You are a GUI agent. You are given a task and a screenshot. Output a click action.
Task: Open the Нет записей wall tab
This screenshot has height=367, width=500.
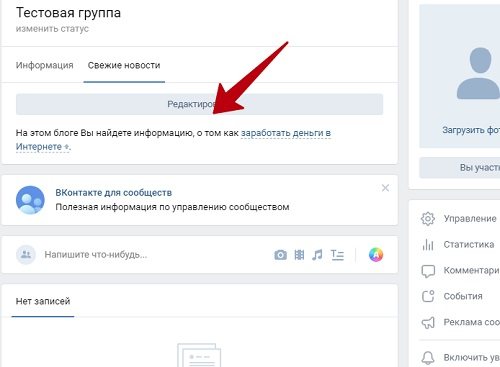point(43,301)
